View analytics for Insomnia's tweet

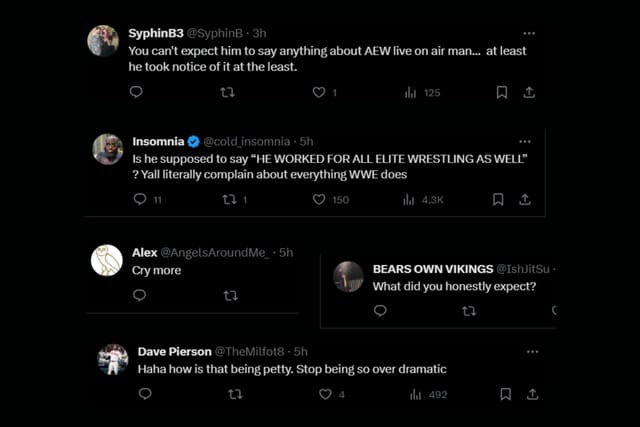click(x=409, y=199)
